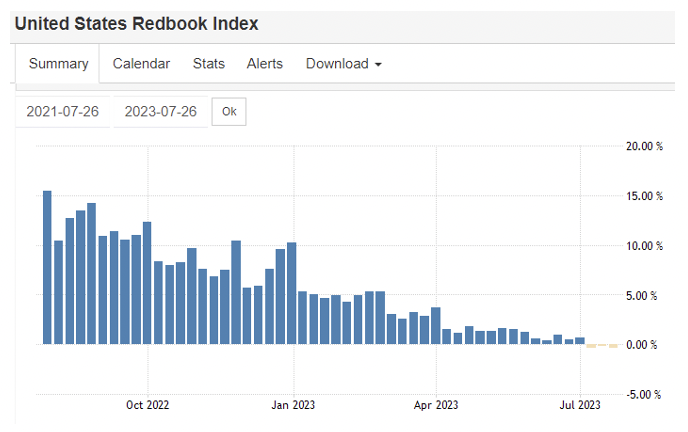
Task: Click the Jul 2023 x-axis label
Action: (x=579, y=405)
